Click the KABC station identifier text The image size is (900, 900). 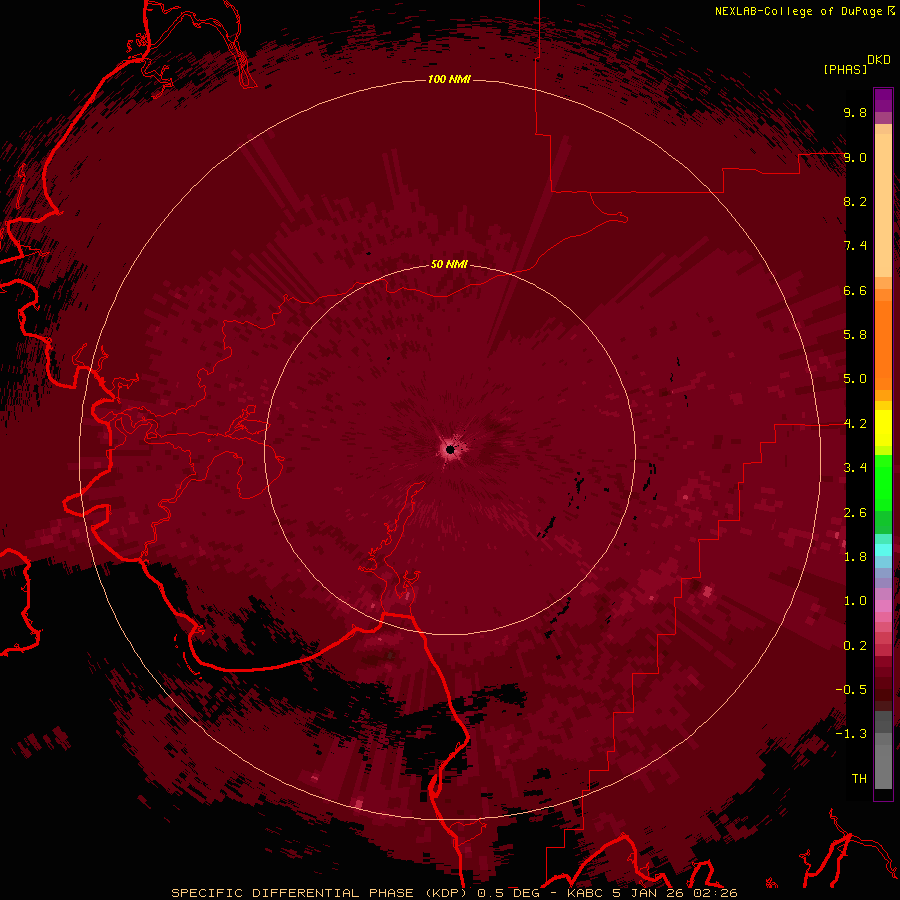585,893
